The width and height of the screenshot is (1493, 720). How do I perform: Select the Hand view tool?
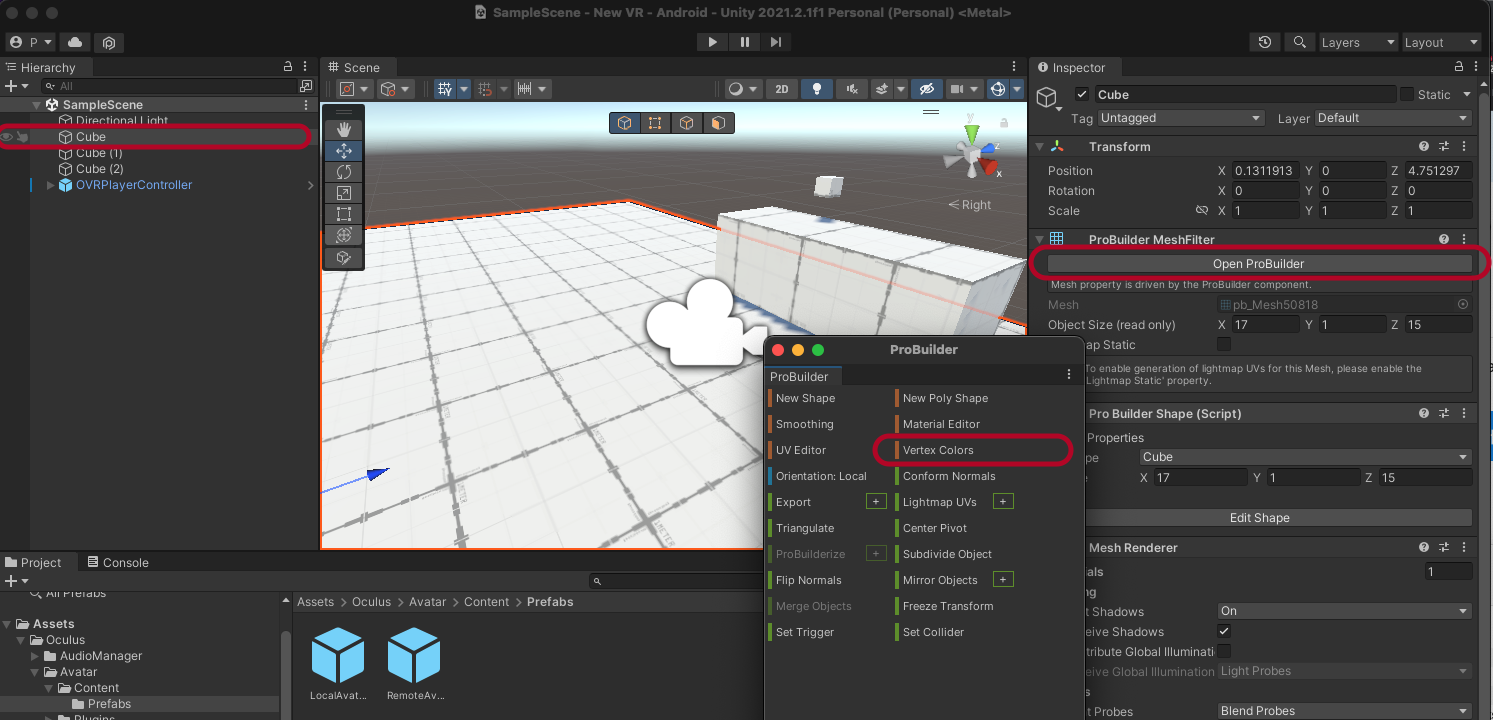click(344, 129)
